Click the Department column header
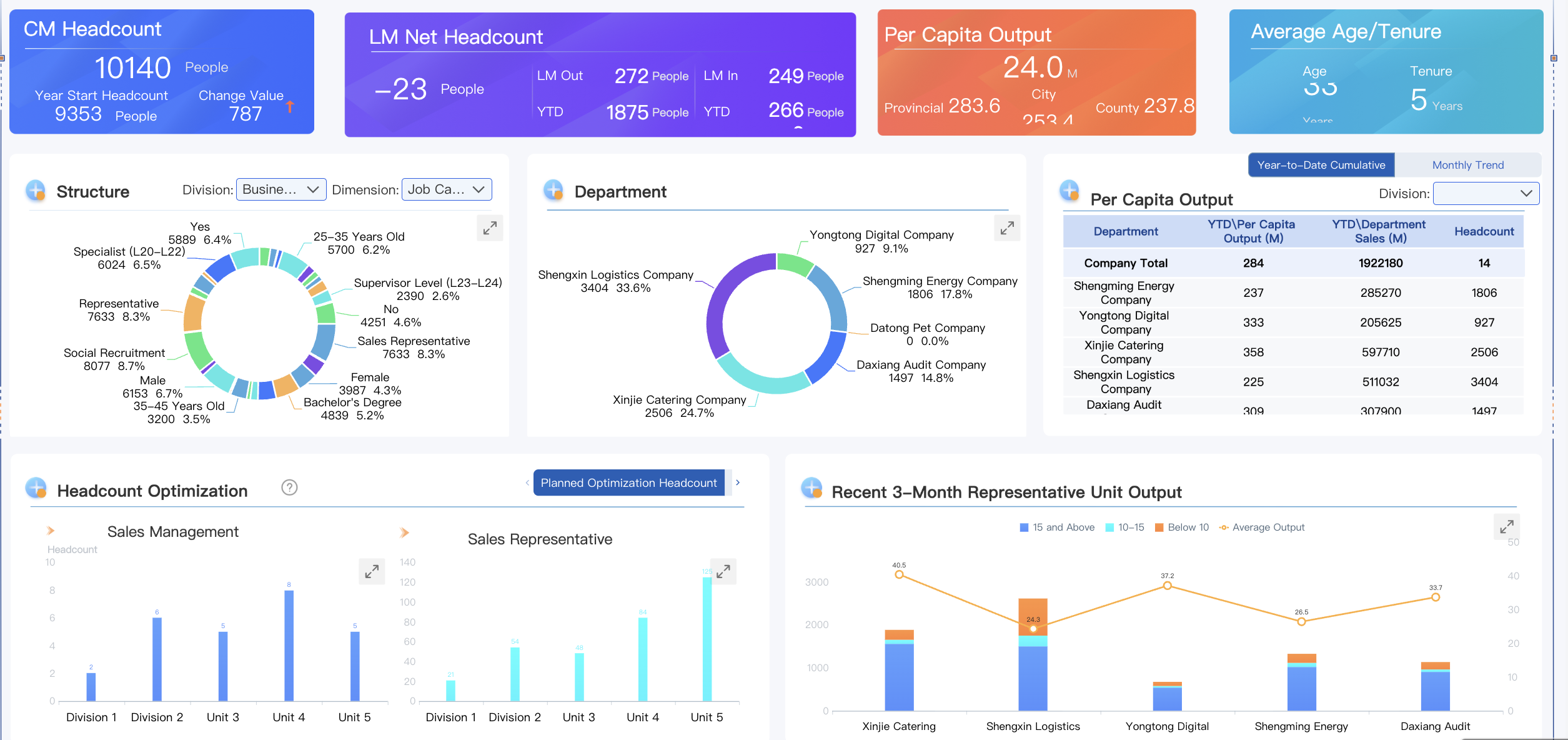Screen dimensions: 1568x740 pyautogui.click(x=1126, y=231)
